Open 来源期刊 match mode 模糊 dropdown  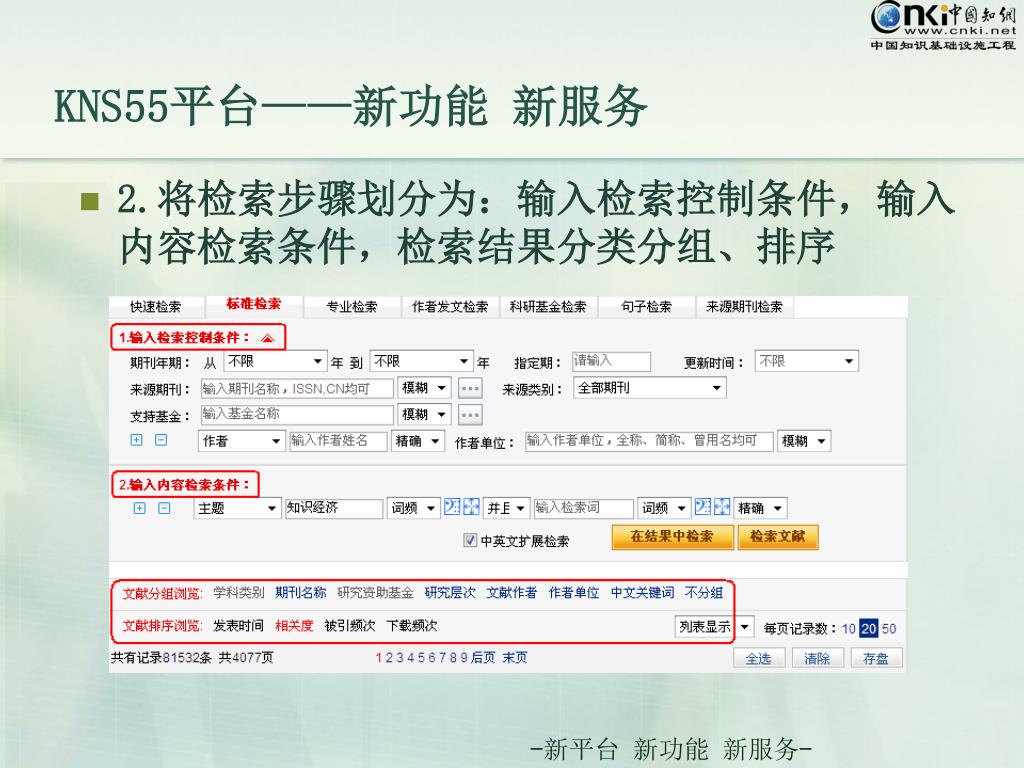click(424, 388)
